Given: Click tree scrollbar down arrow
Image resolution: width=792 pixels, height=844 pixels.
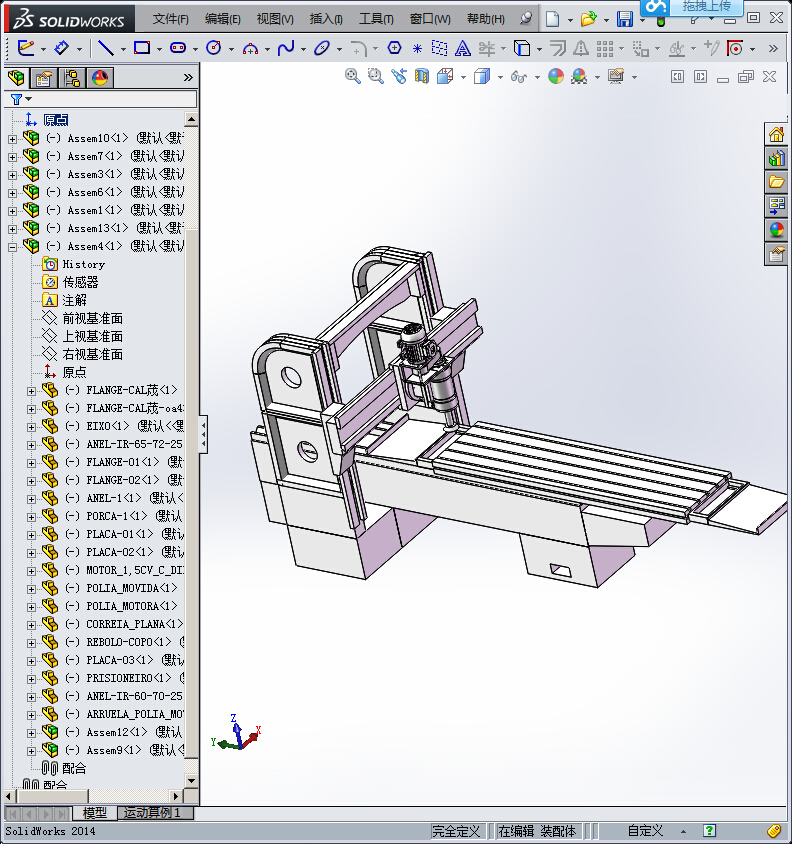Looking at the screenshot, I should click(x=191, y=780).
